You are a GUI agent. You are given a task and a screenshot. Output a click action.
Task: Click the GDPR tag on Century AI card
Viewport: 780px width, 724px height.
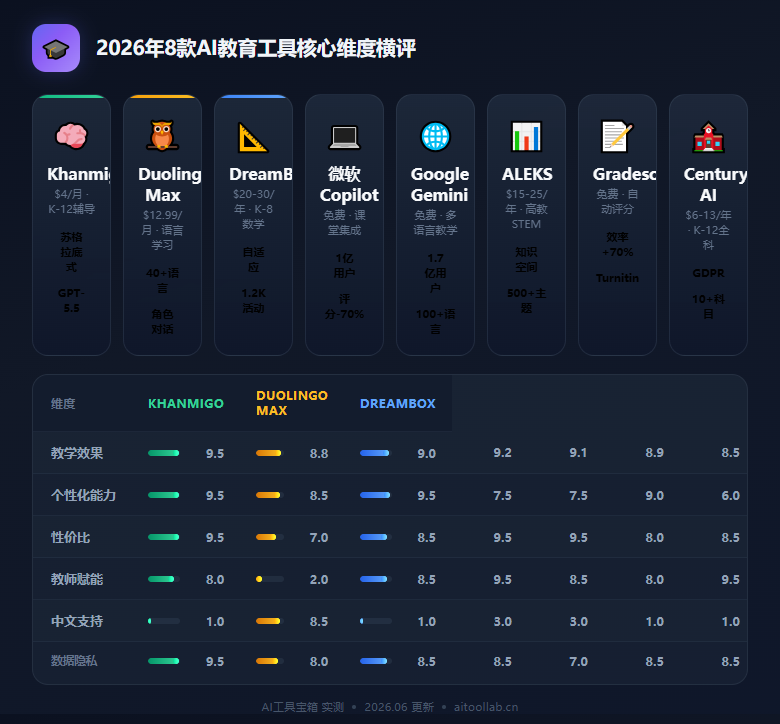(x=708, y=273)
